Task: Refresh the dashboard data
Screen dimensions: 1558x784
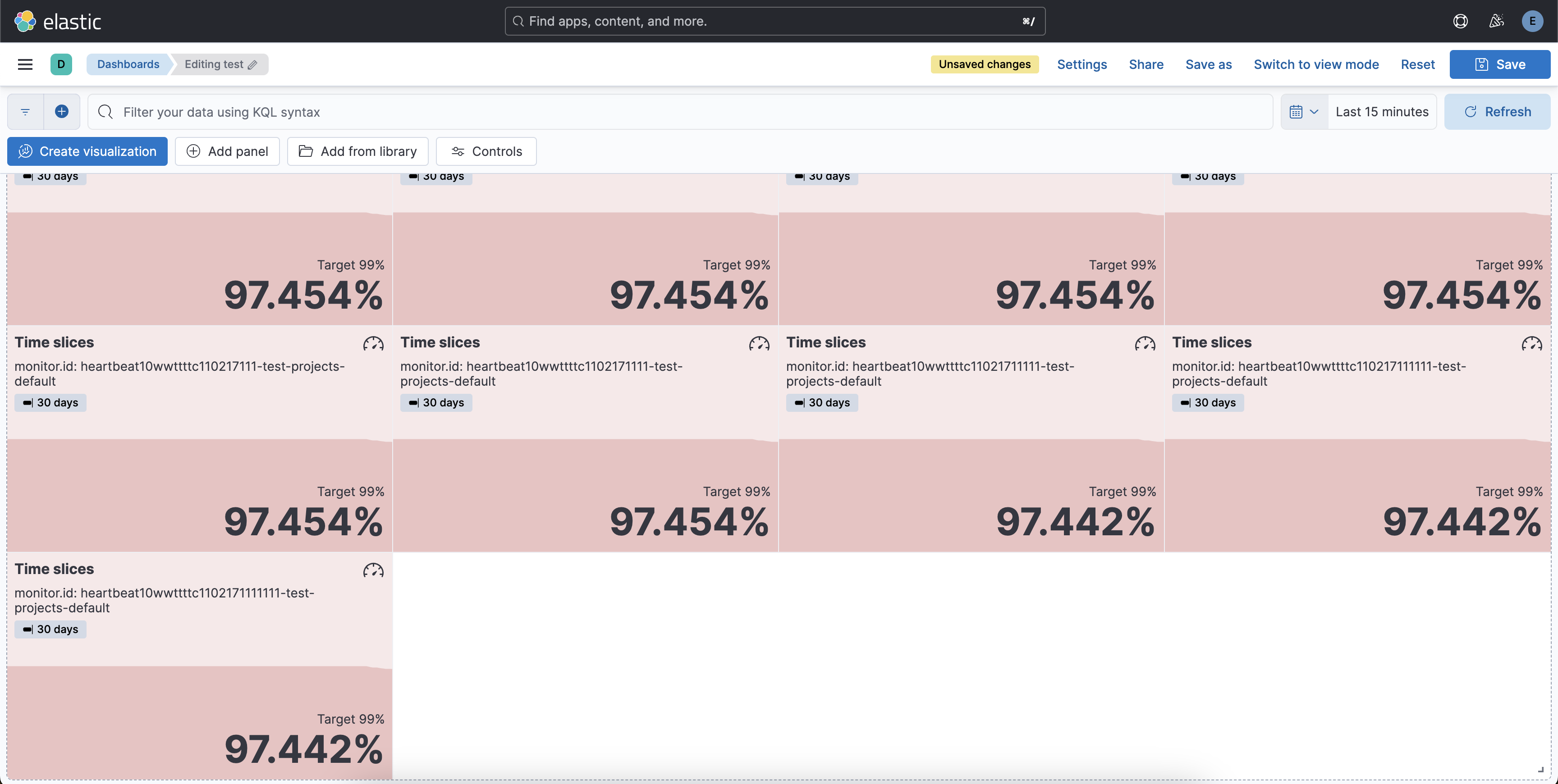Action: pos(1497,112)
